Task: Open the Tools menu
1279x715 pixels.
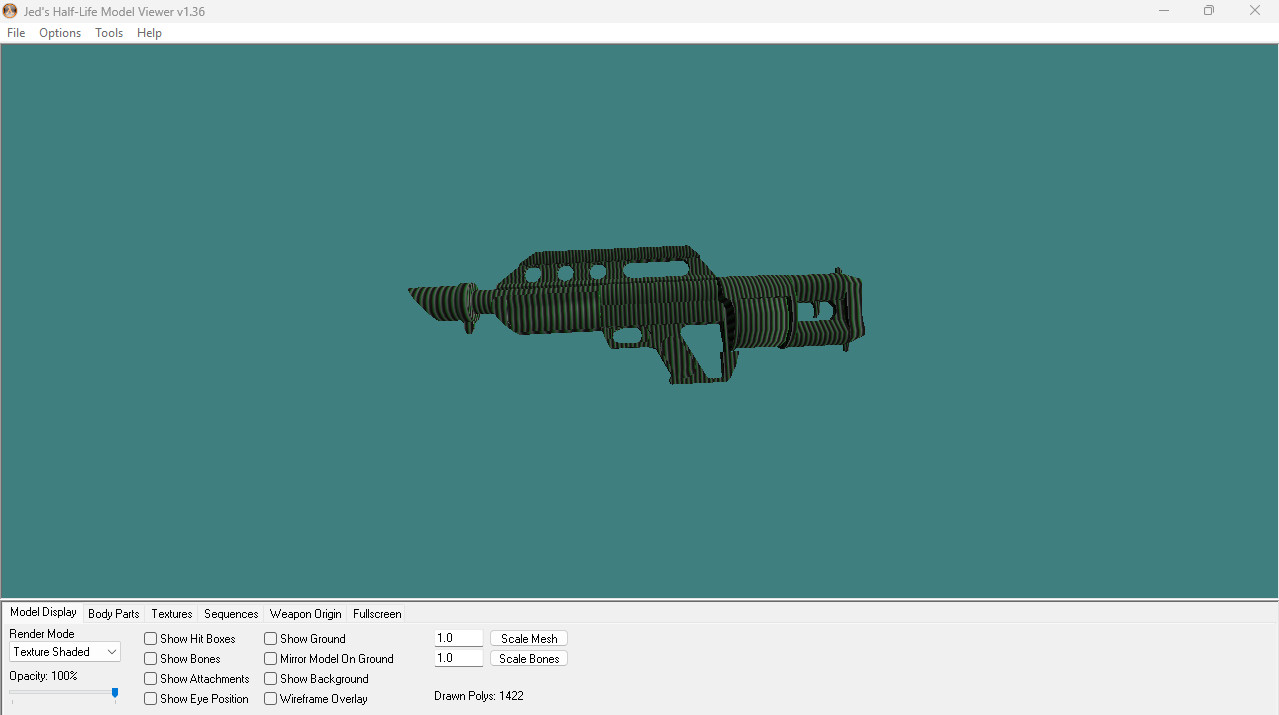Action: [x=109, y=33]
